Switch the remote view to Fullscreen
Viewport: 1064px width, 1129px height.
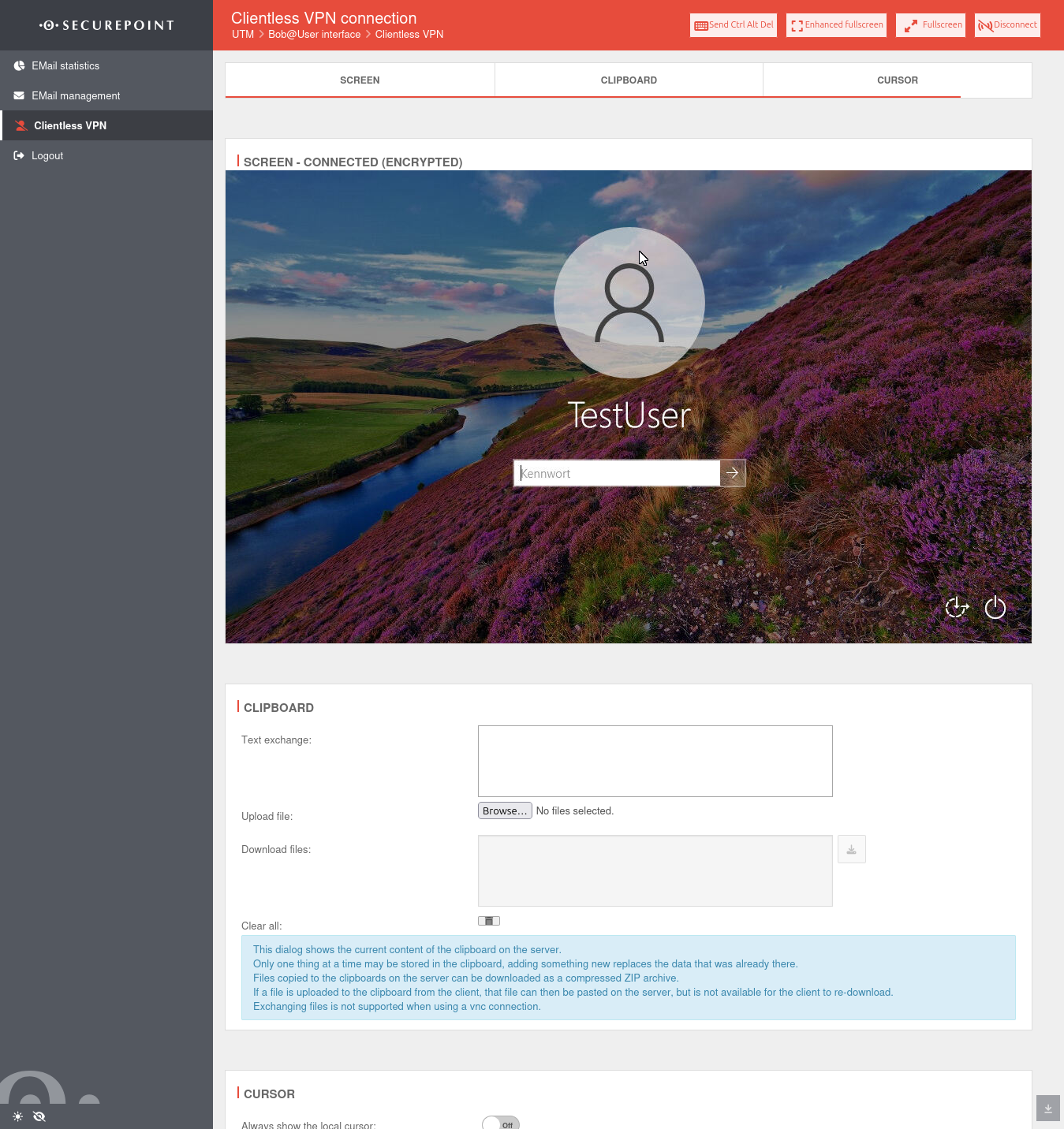click(x=931, y=25)
